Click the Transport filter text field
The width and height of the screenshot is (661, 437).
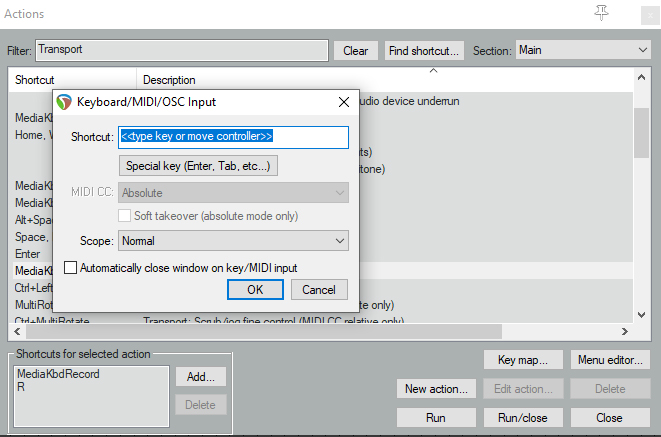(x=182, y=51)
